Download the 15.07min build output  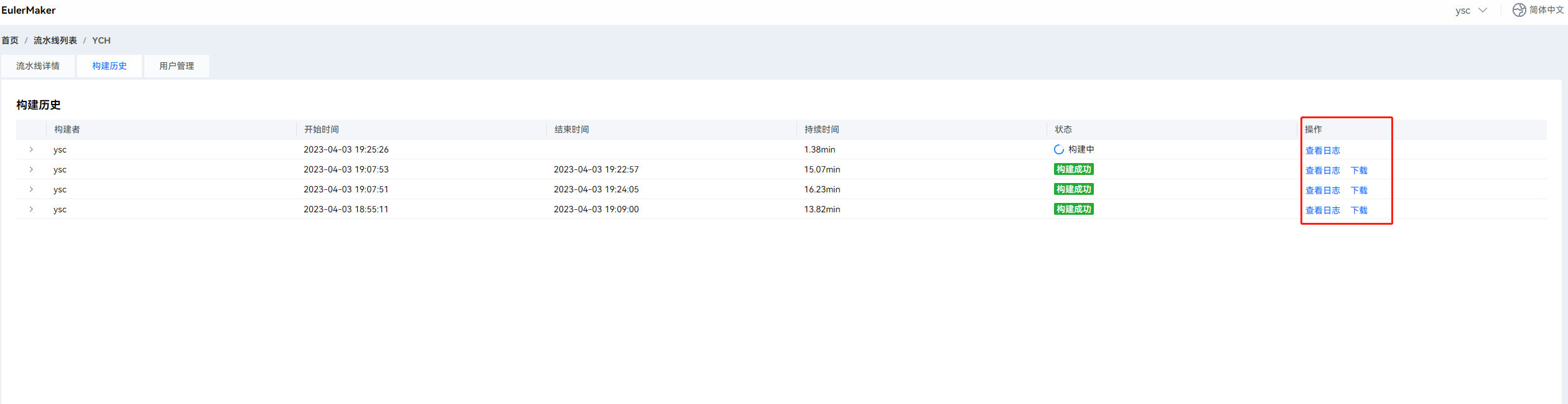[x=1359, y=171]
